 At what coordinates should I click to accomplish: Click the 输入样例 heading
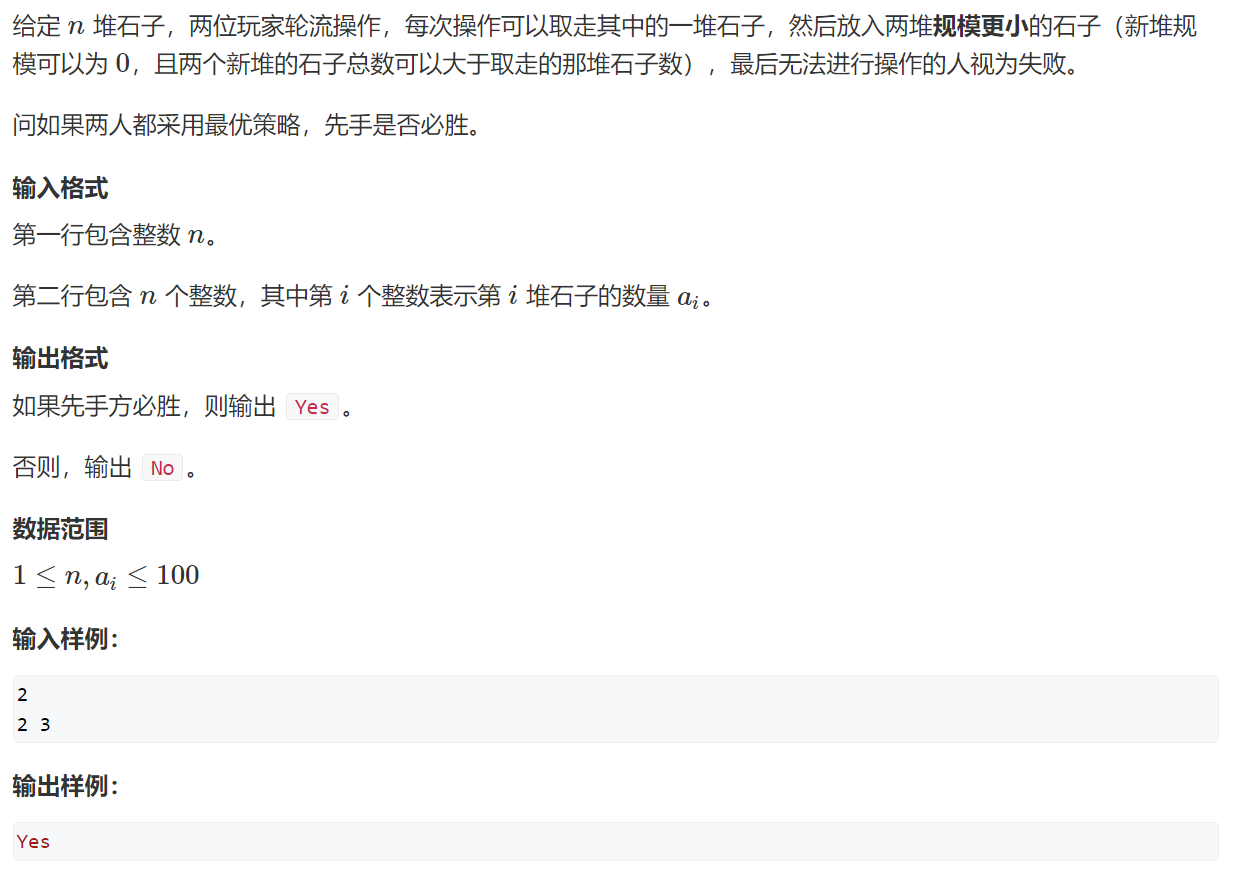click(66, 639)
